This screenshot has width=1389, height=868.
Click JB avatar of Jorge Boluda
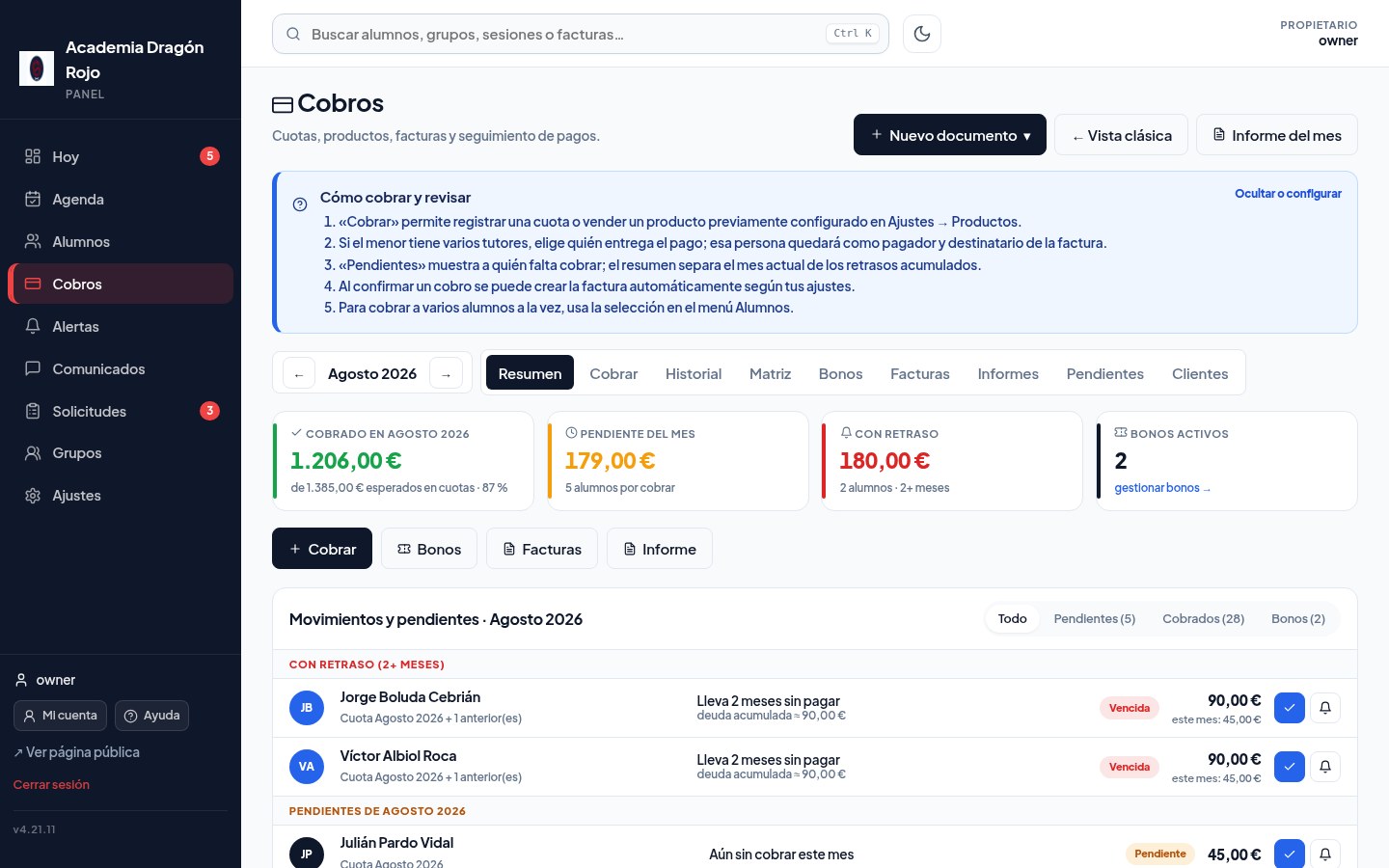pos(307,708)
